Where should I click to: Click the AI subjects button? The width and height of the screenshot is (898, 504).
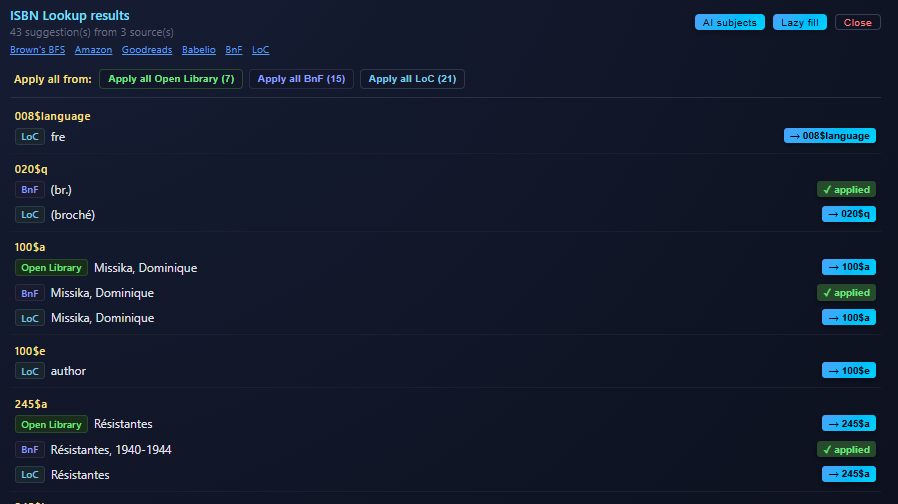[x=730, y=22]
